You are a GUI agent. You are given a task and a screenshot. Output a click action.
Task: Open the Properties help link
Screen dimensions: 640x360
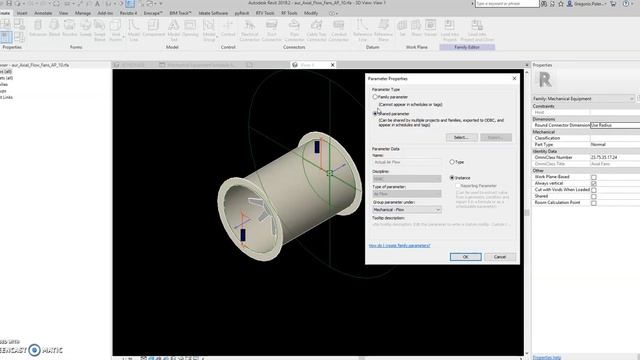(x=547, y=358)
